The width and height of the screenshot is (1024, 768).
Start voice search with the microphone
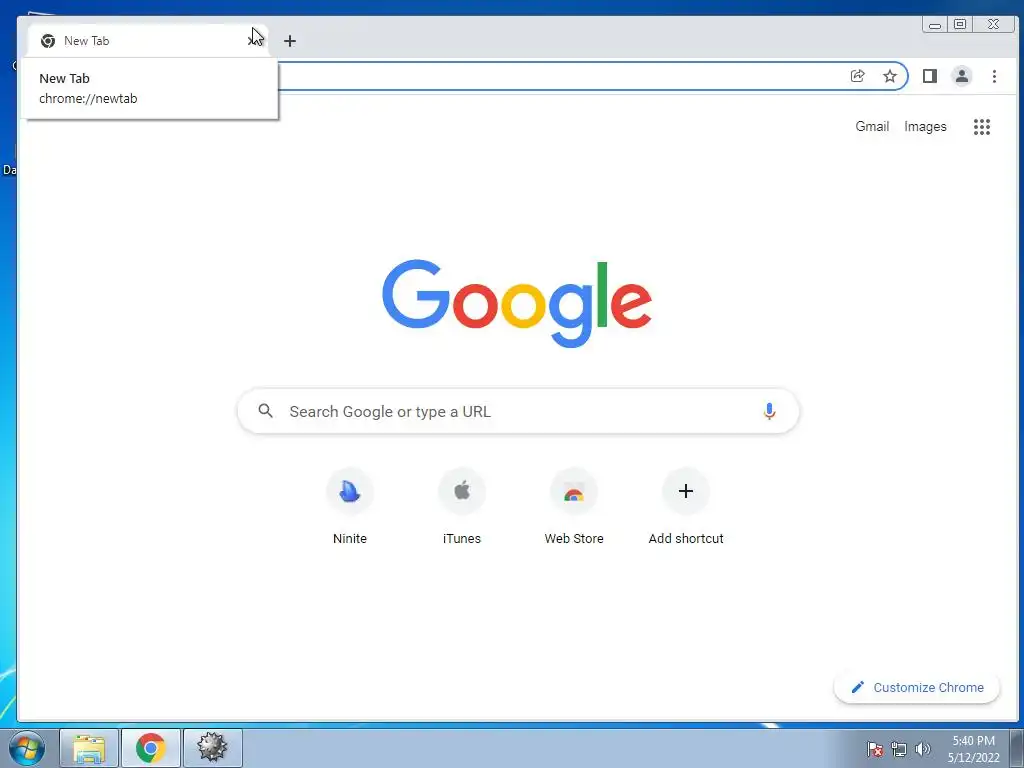click(x=769, y=411)
